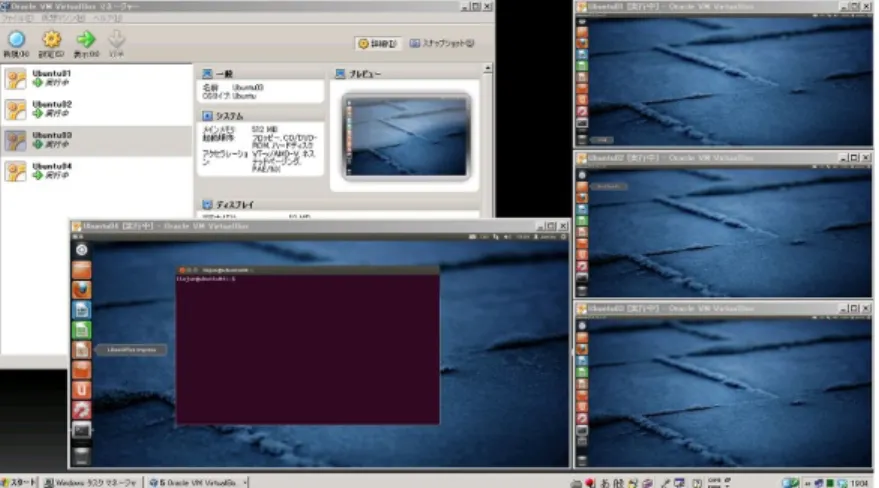Screen dimensions: 879x488
Task: Open System Settings in Ubuntu02 window launcher
Action: coord(582,266)
